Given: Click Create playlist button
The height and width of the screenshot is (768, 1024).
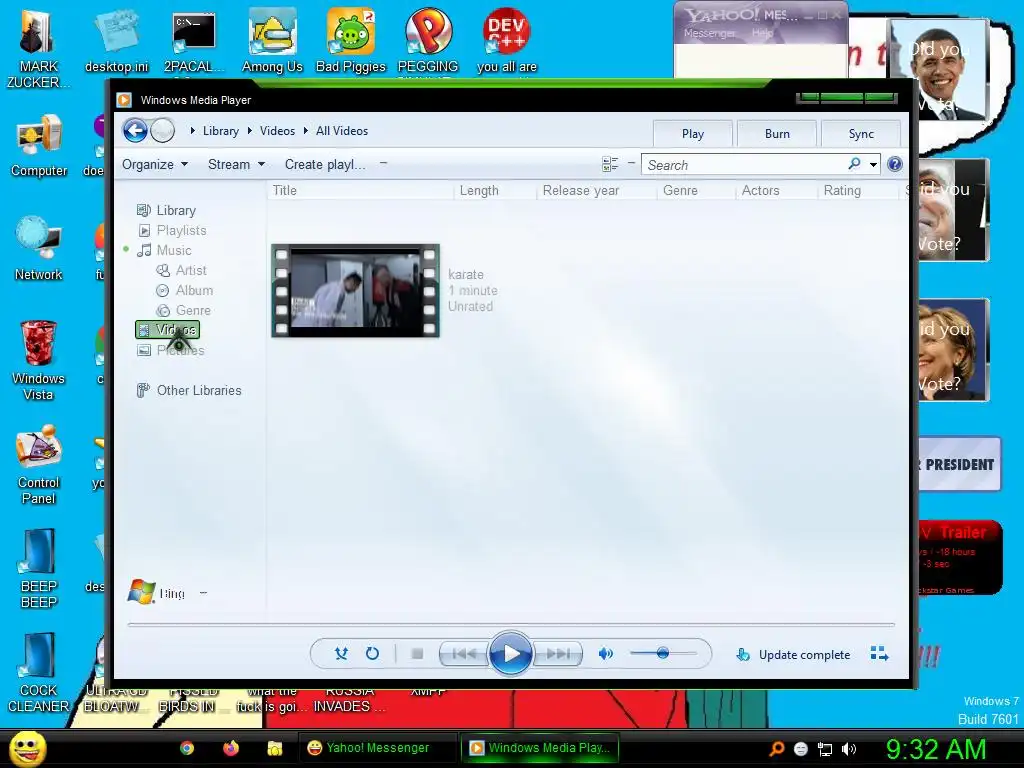Looking at the screenshot, I should click(x=325, y=165).
